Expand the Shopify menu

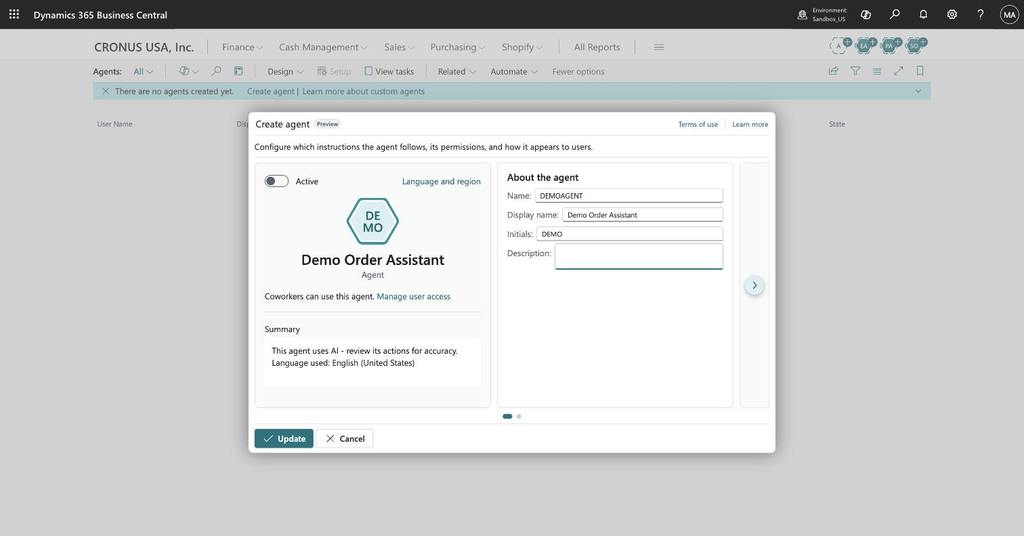pyautogui.click(x=522, y=47)
